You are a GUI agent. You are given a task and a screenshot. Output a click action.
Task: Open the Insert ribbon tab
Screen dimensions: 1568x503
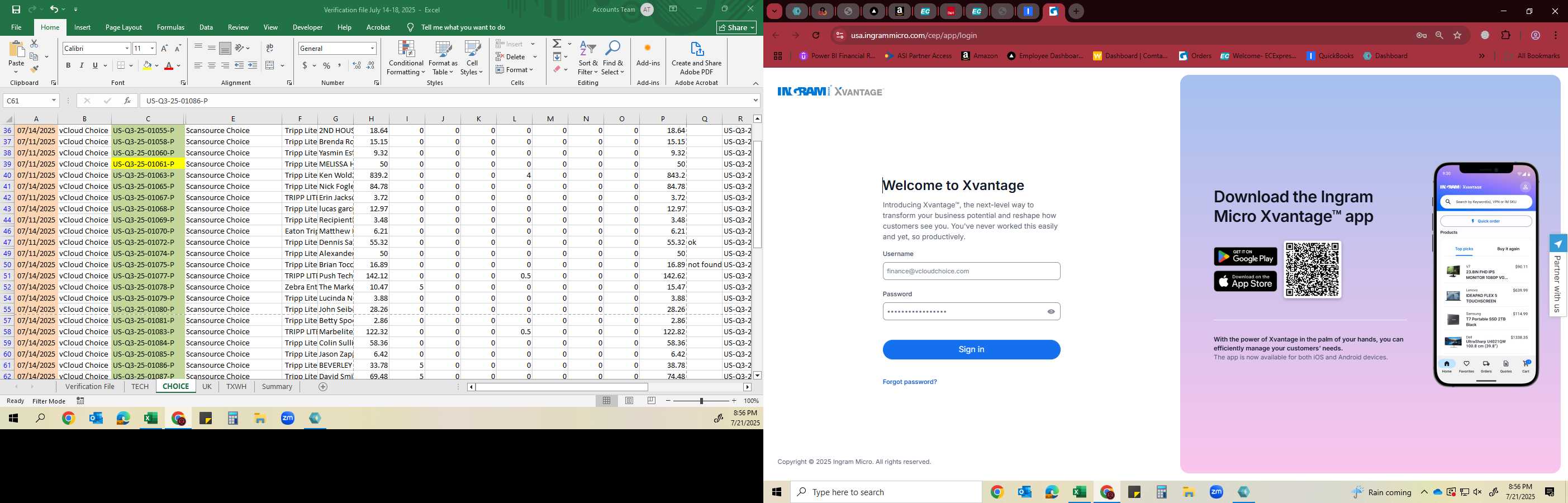tap(82, 27)
